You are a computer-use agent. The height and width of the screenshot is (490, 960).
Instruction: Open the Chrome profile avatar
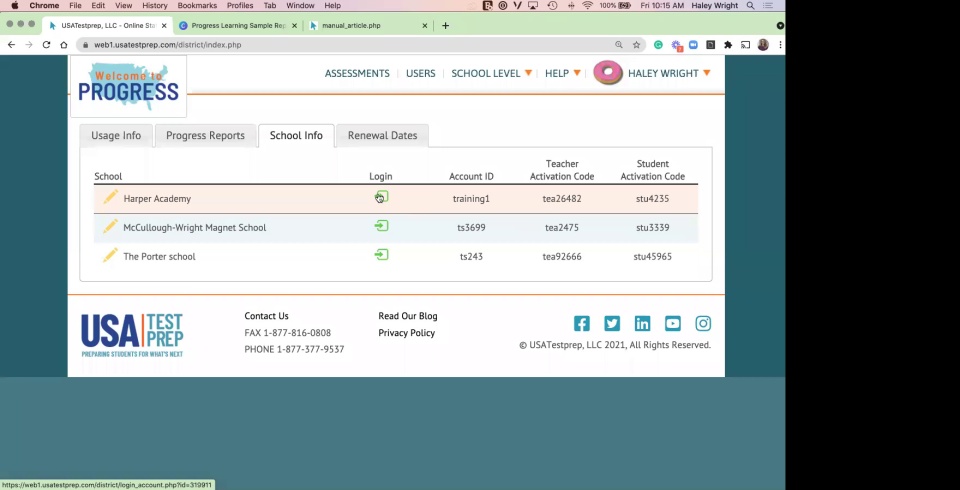pyautogui.click(x=763, y=45)
